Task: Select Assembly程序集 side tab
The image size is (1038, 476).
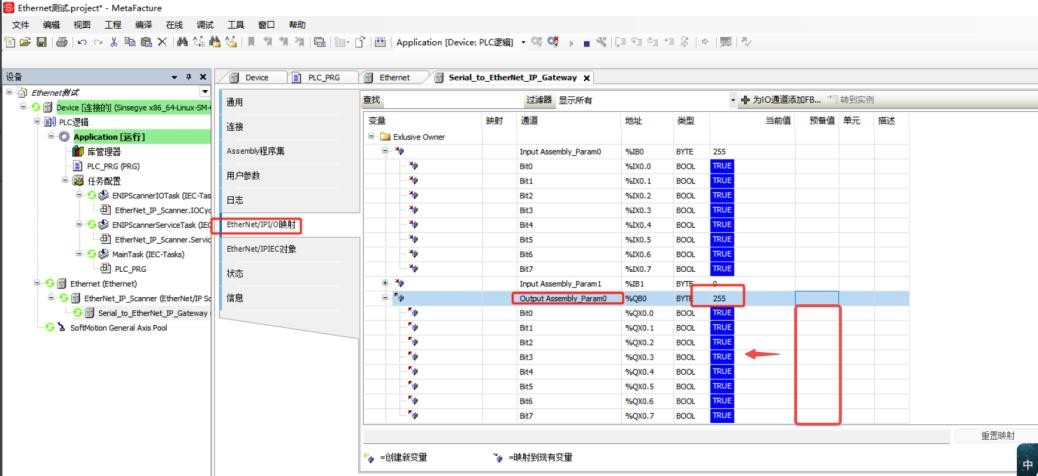Action: coord(255,151)
